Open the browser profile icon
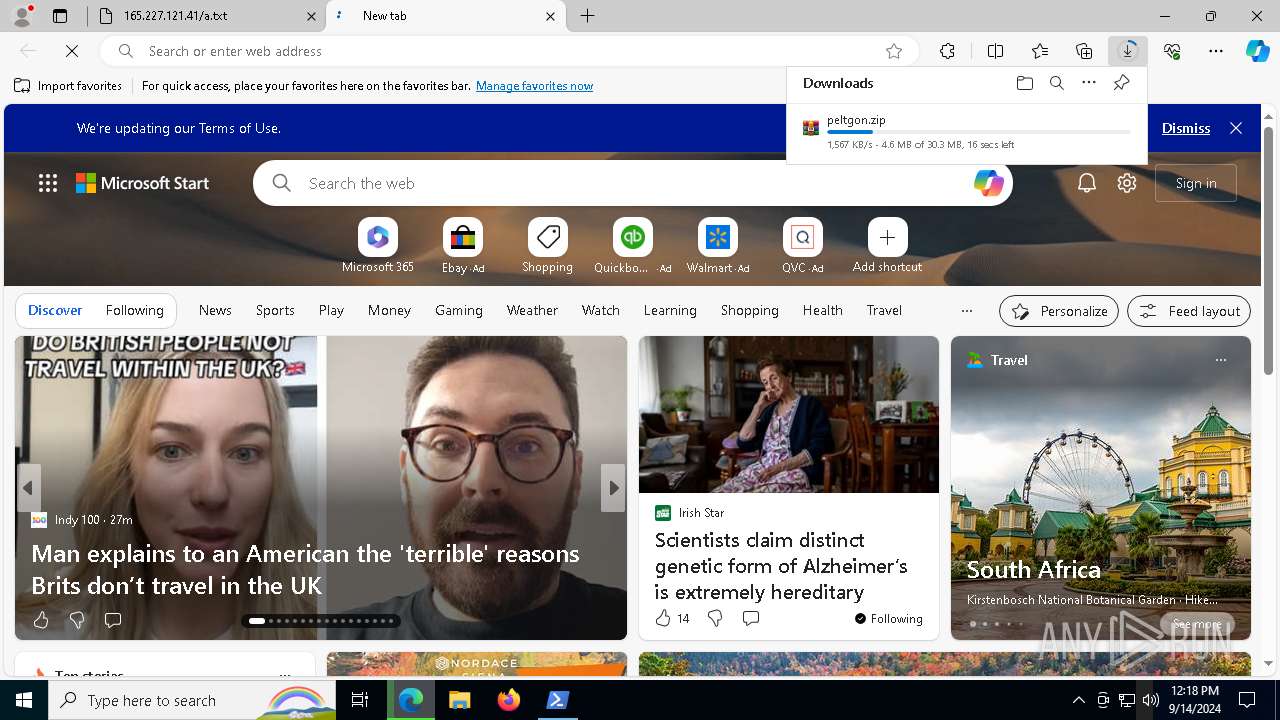 (x=21, y=15)
